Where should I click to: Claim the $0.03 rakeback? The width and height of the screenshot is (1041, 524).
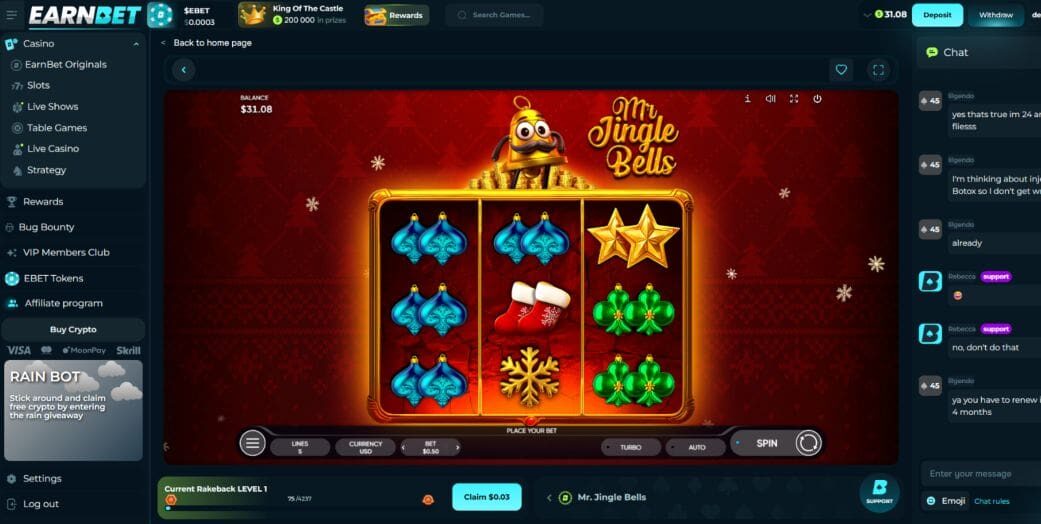coord(487,497)
